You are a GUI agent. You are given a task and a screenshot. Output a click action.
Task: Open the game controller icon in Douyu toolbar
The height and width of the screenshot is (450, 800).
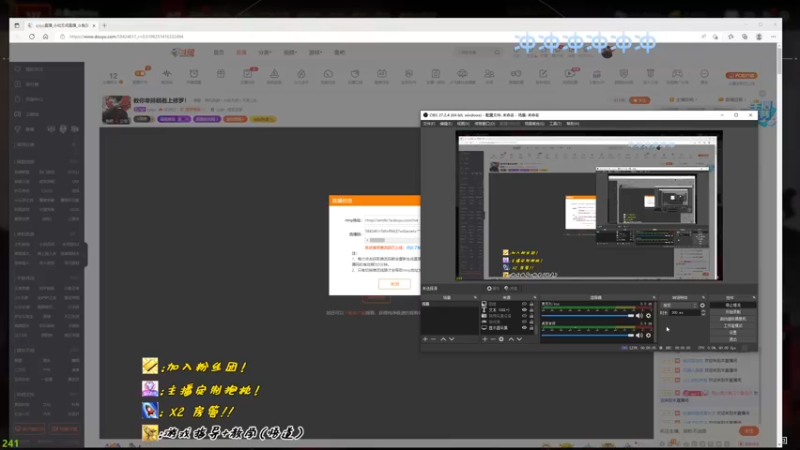pos(677,74)
